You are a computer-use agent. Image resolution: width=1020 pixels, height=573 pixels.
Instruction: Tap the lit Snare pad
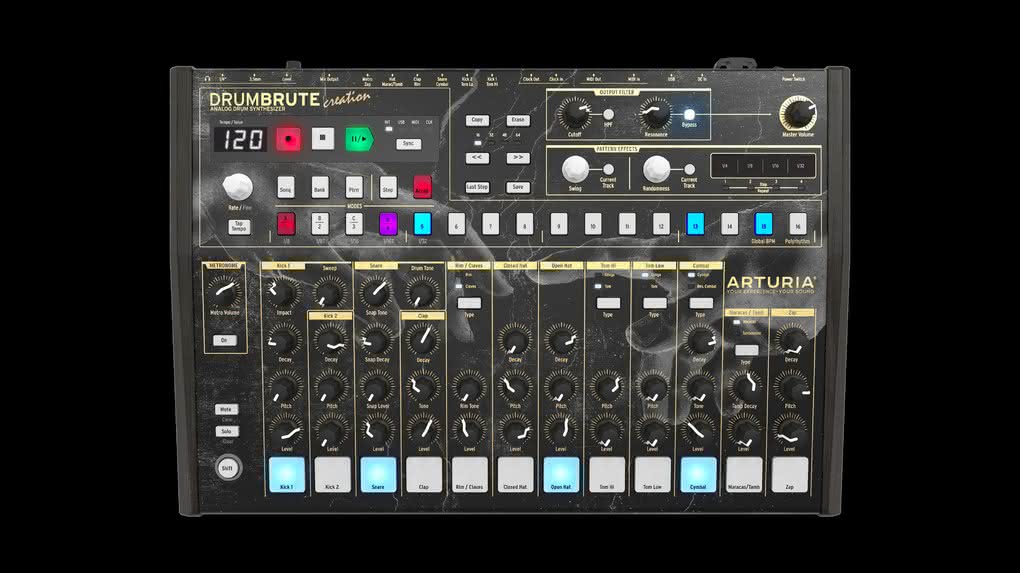[378, 475]
